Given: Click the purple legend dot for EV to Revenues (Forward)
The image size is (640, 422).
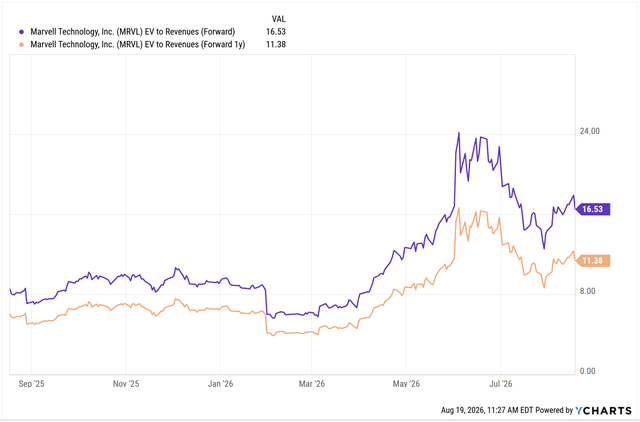Looking at the screenshot, I should tap(22, 32).
